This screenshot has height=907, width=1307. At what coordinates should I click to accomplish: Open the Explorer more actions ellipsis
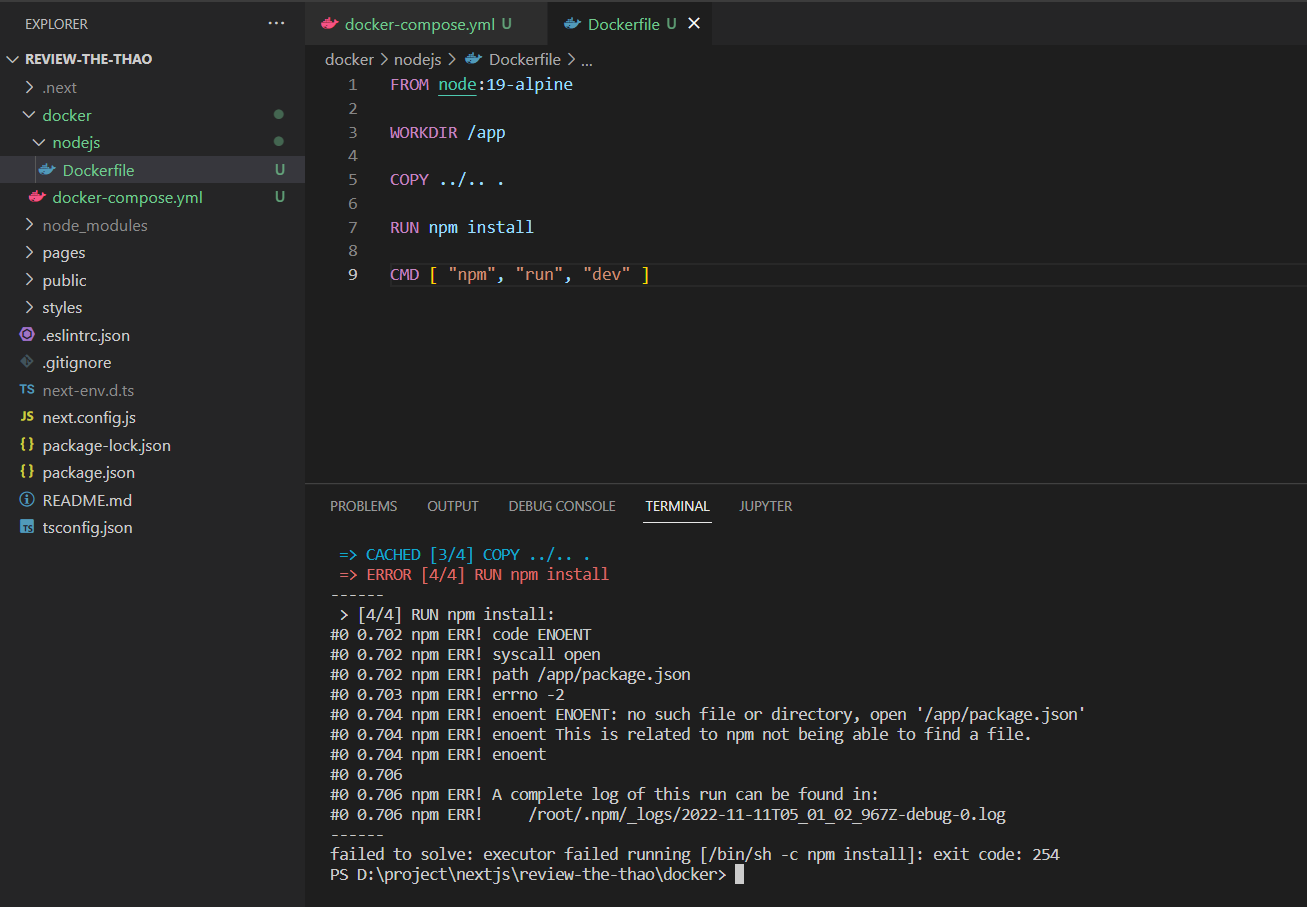pyautogui.click(x=277, y=24)
